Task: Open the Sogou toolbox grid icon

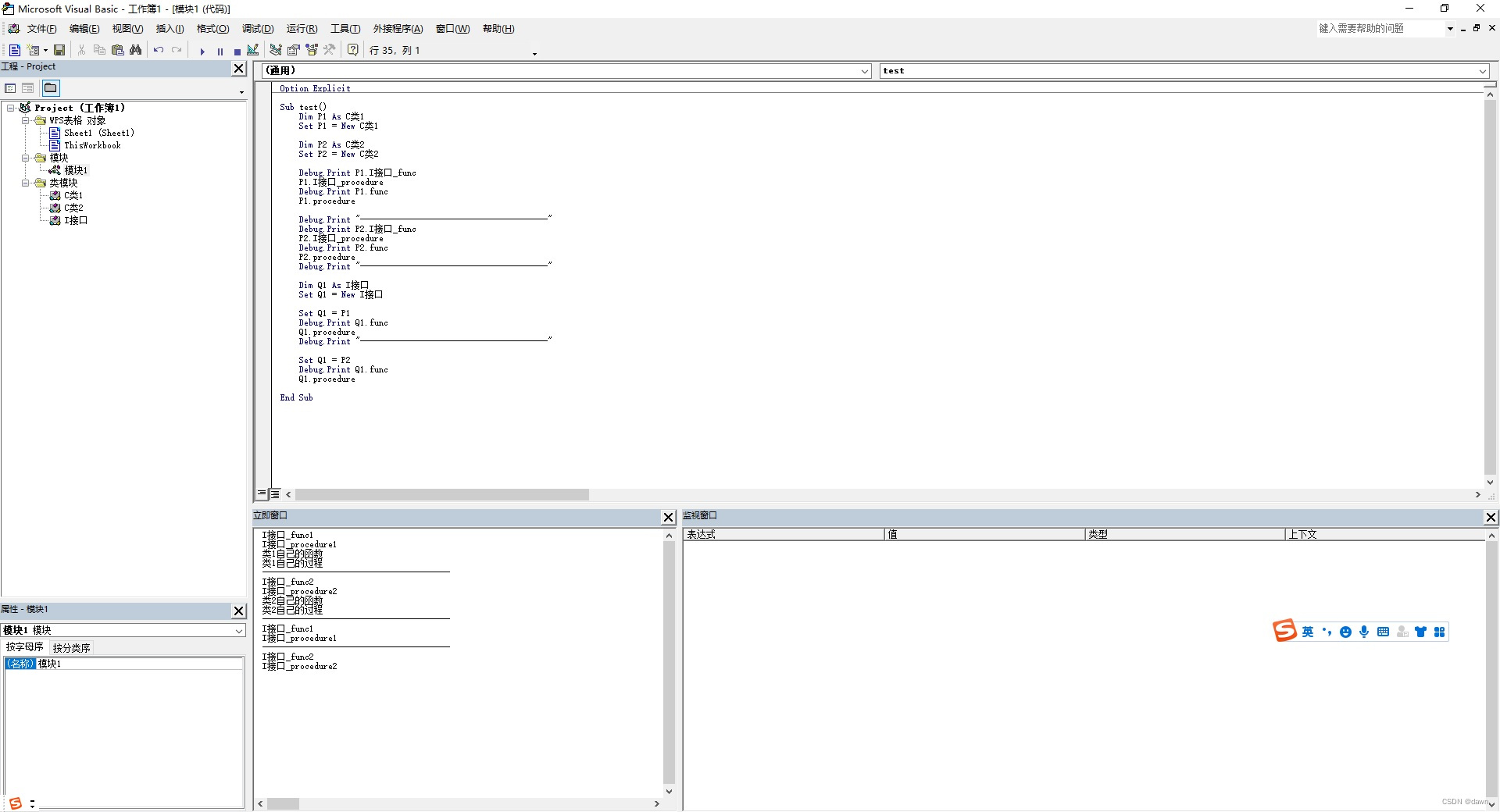Action: [1439, 632]
